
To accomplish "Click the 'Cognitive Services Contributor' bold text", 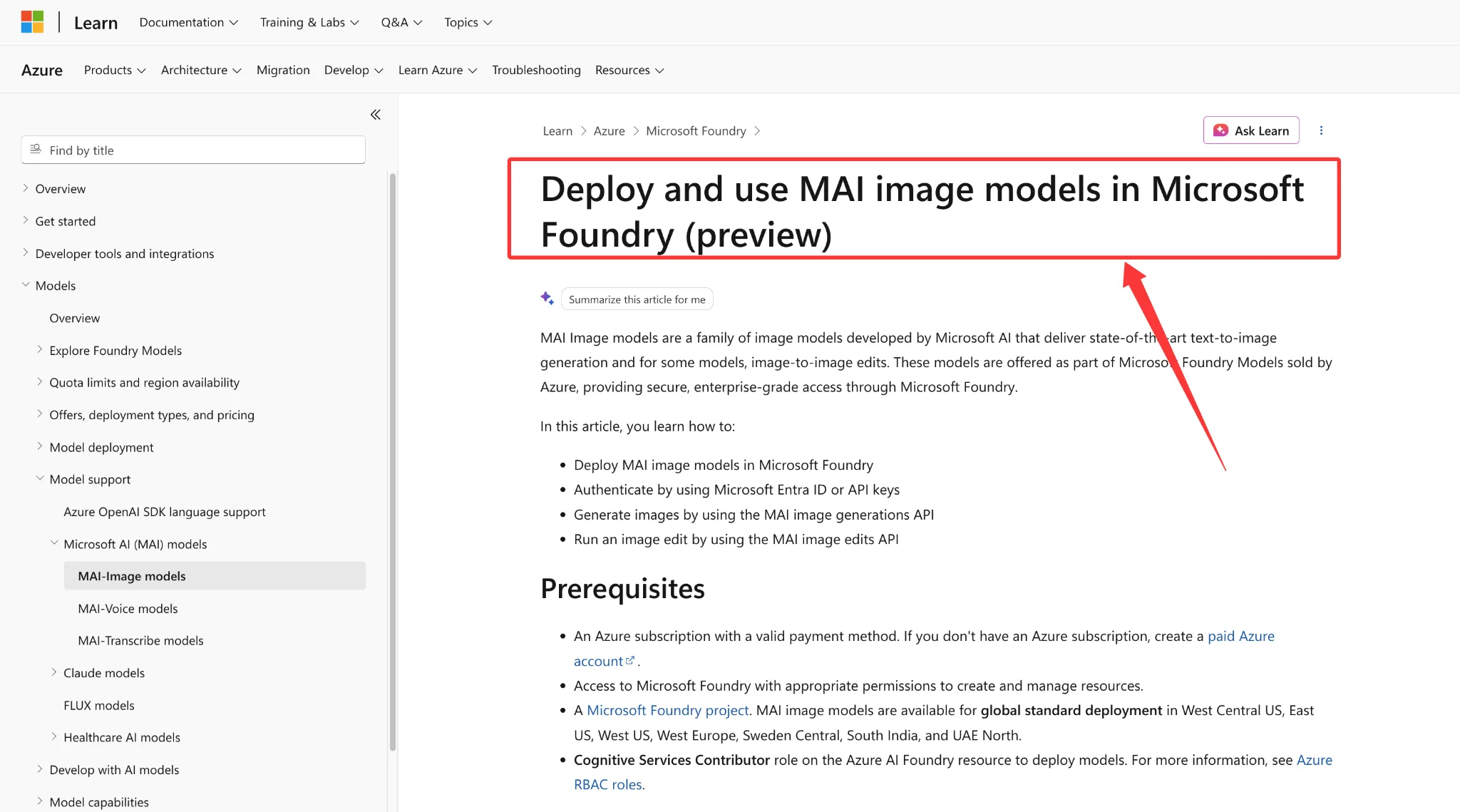I will (x=672, y=761).
